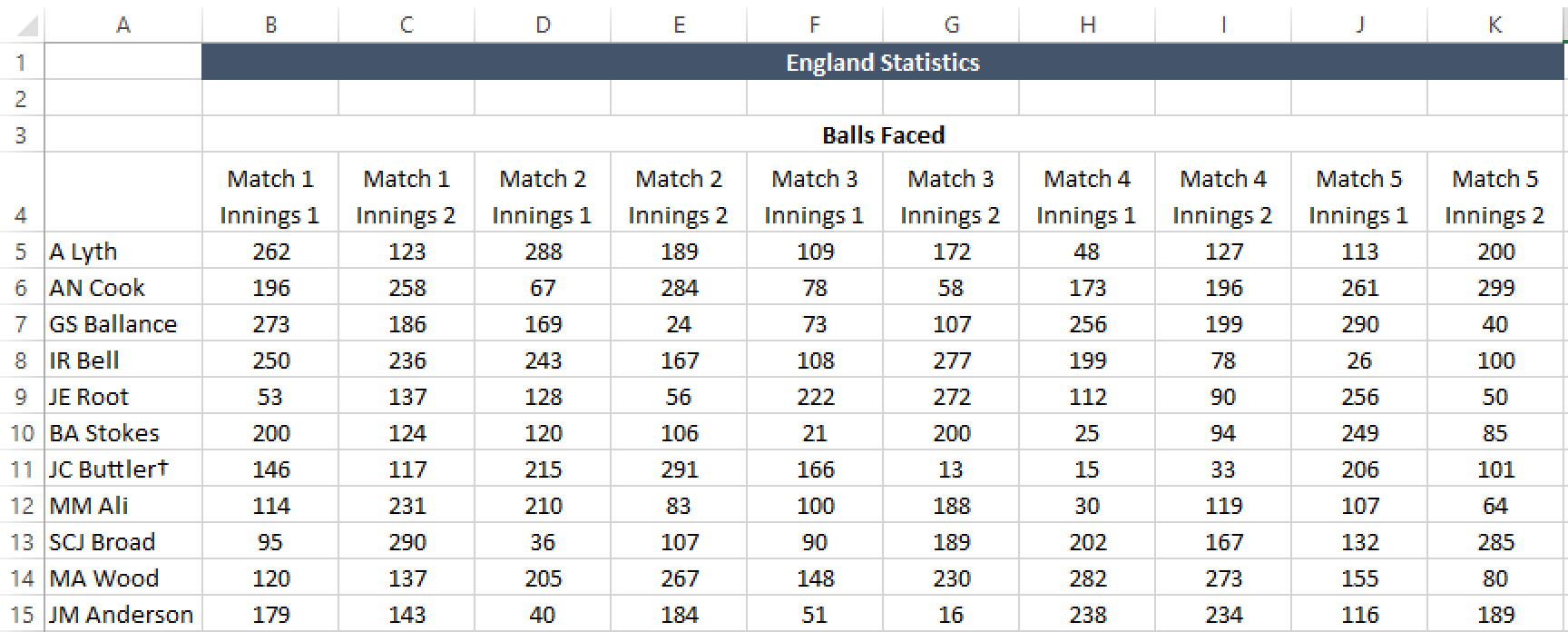Click the AN Cook name cell
Viewport: 1568px width, 632px height.
click(x=123, y=288)
